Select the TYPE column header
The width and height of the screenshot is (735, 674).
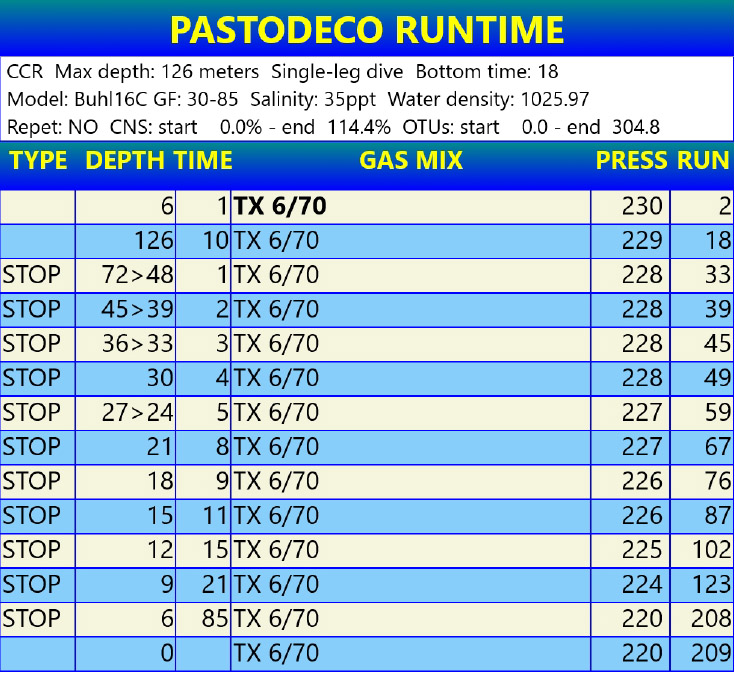point(37,161)
